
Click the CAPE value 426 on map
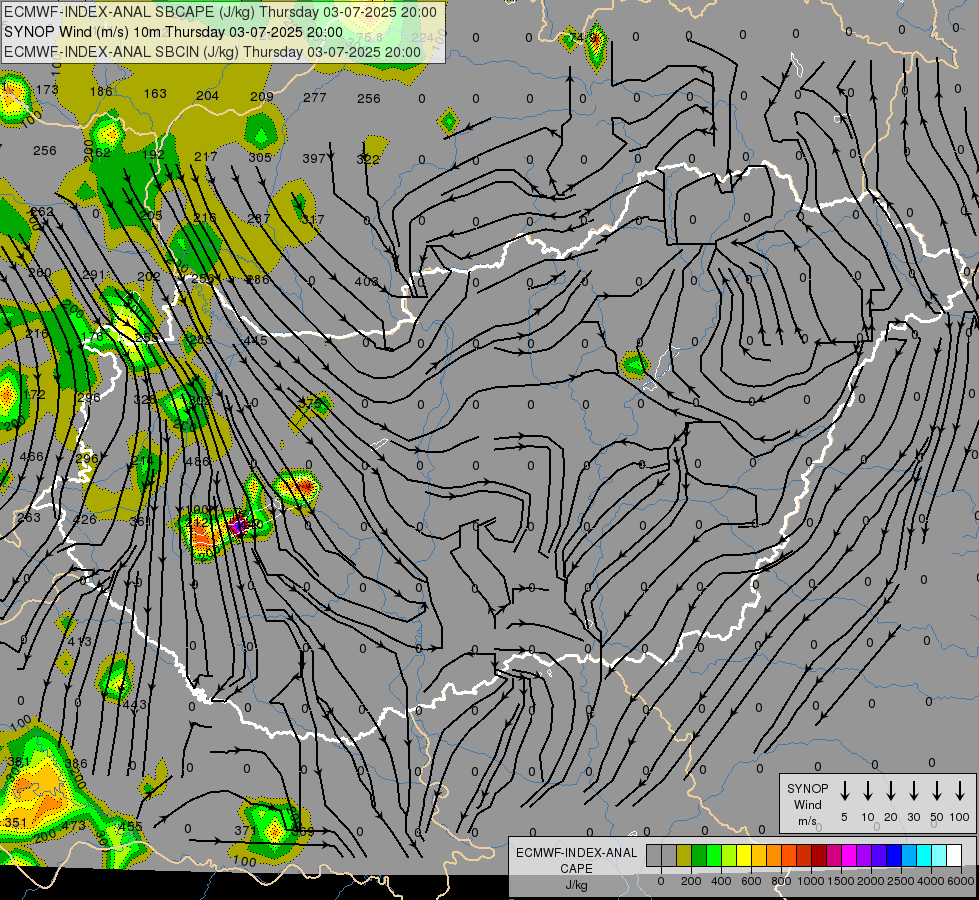tap(85, 520)
